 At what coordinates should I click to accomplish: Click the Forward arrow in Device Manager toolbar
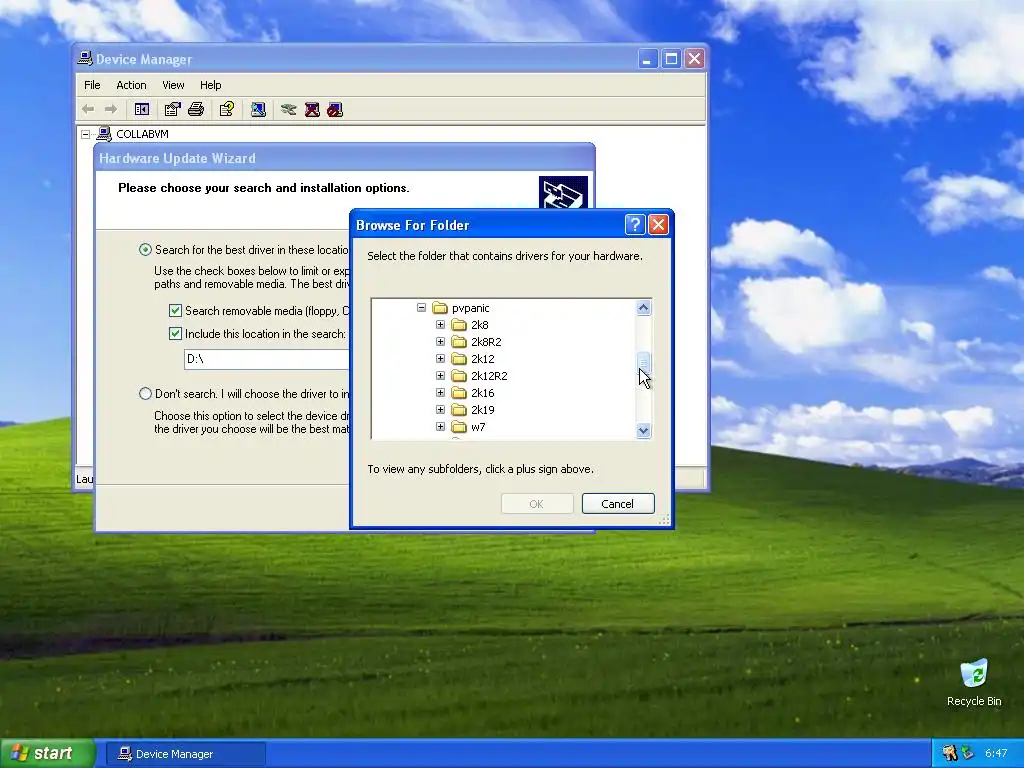tap(111, 110)
